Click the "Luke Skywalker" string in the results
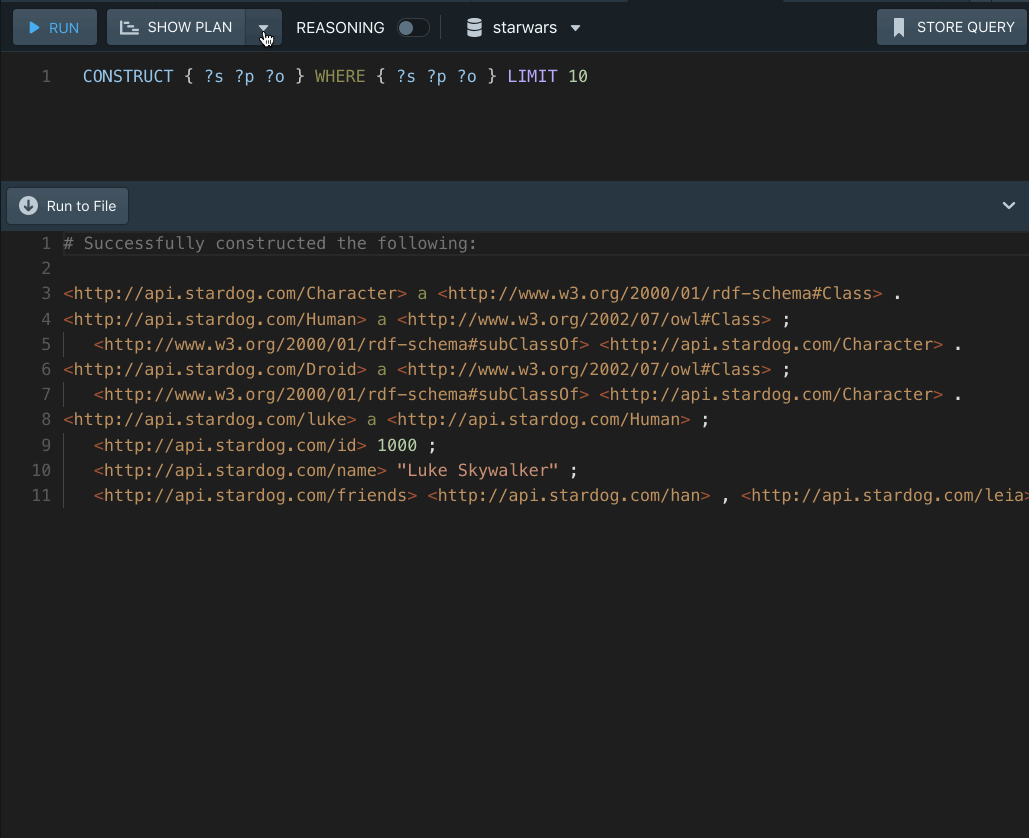The width and height of the screenshot is (1029, 838). coord(477,470)
